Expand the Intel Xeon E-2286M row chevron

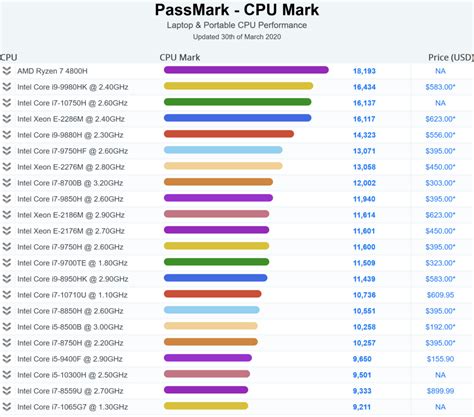point(7,119)
